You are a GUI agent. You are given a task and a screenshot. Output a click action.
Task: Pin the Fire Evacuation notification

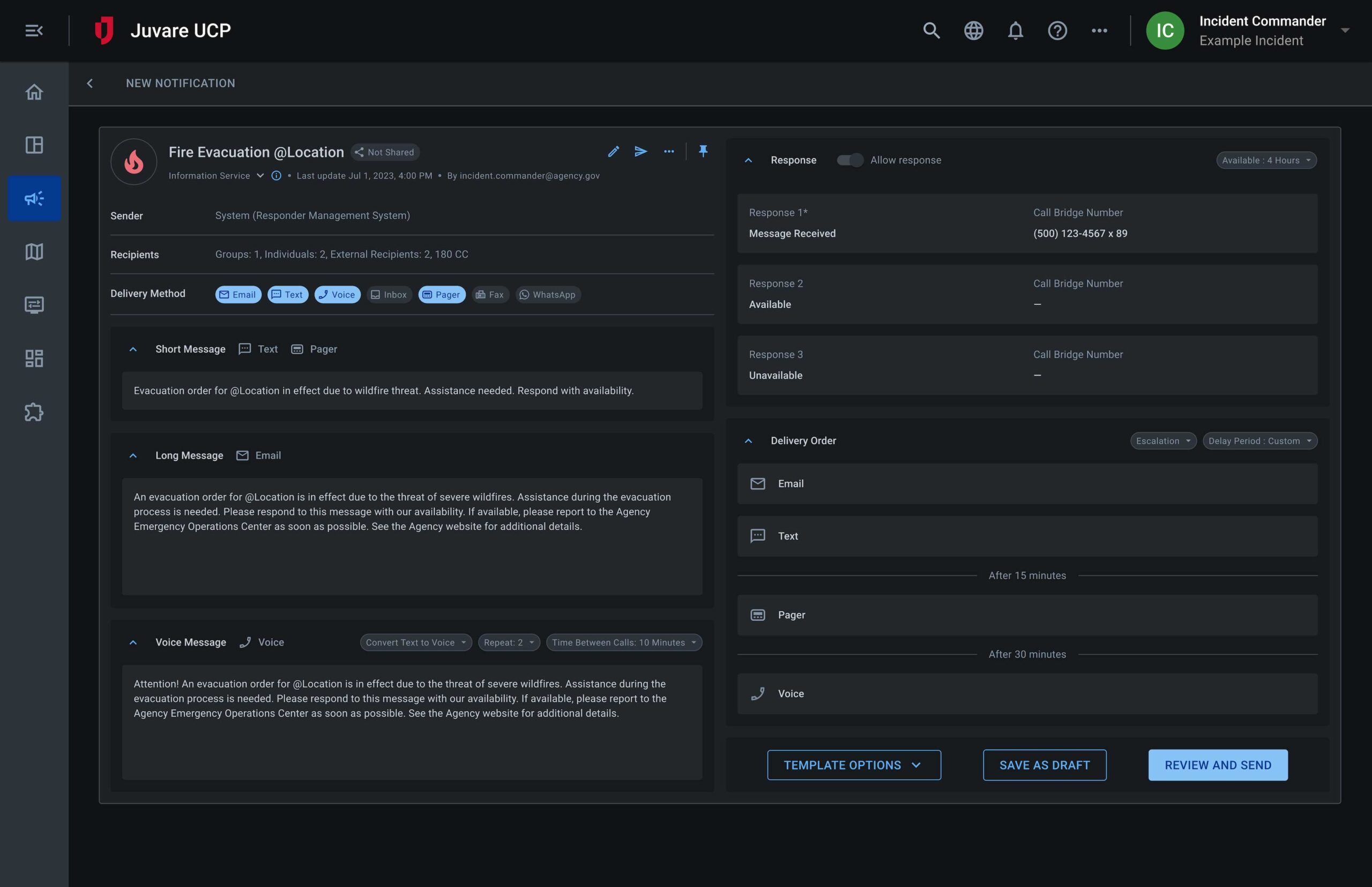tap(703, 152)
